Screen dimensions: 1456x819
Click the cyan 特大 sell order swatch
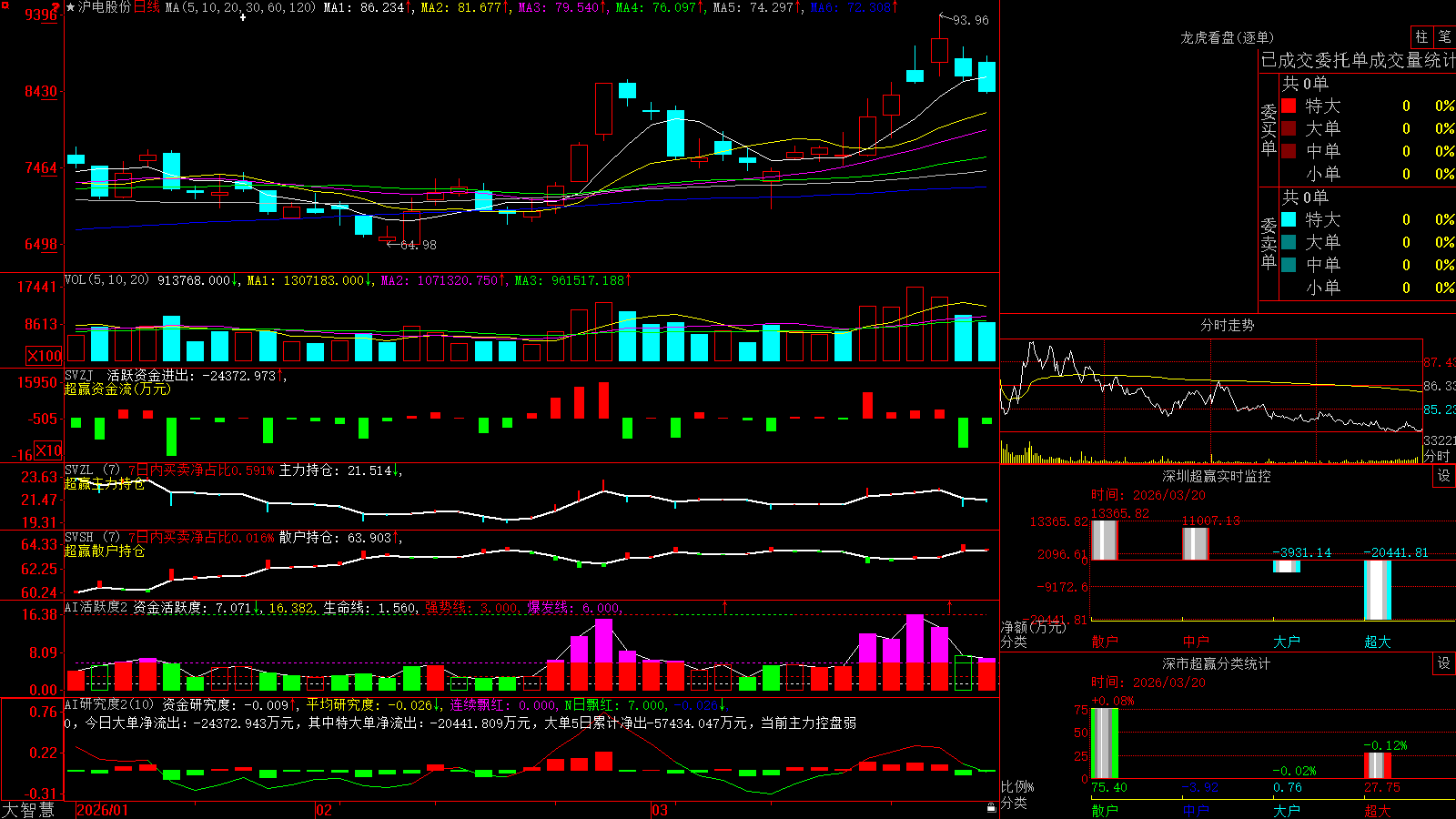click(1289, 219)
